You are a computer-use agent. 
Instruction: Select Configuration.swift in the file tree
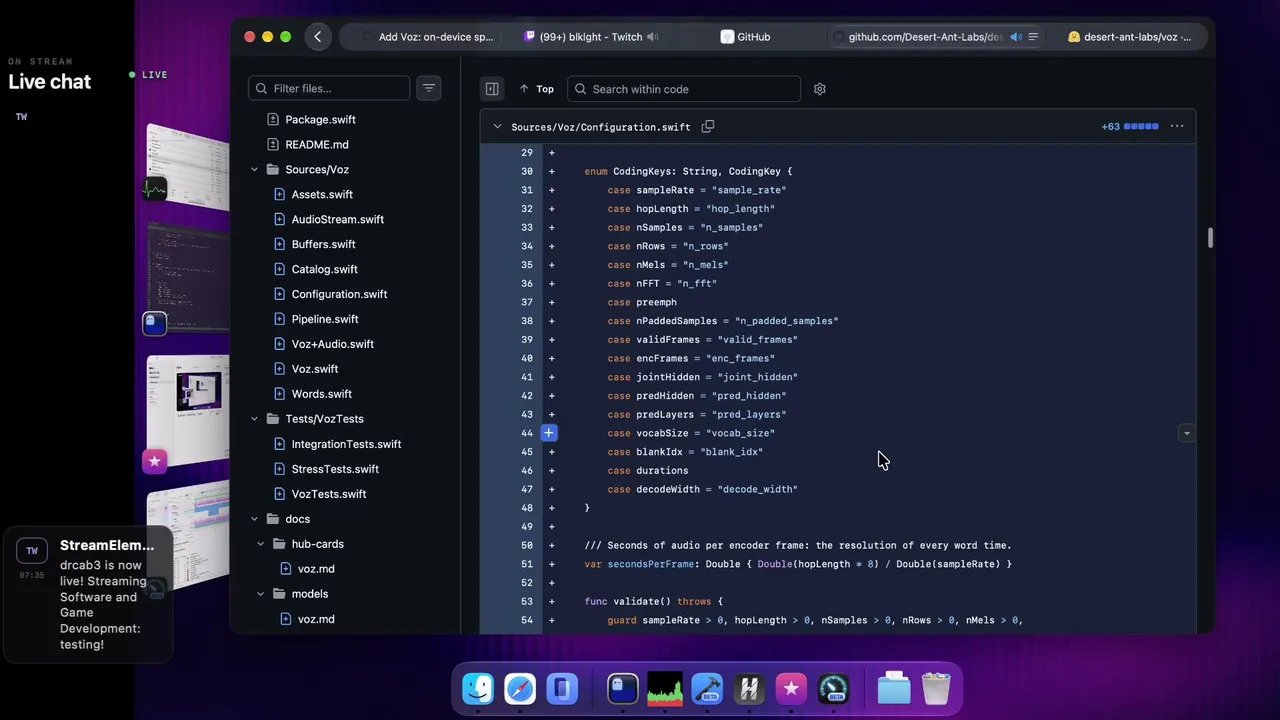click(339, 295)
